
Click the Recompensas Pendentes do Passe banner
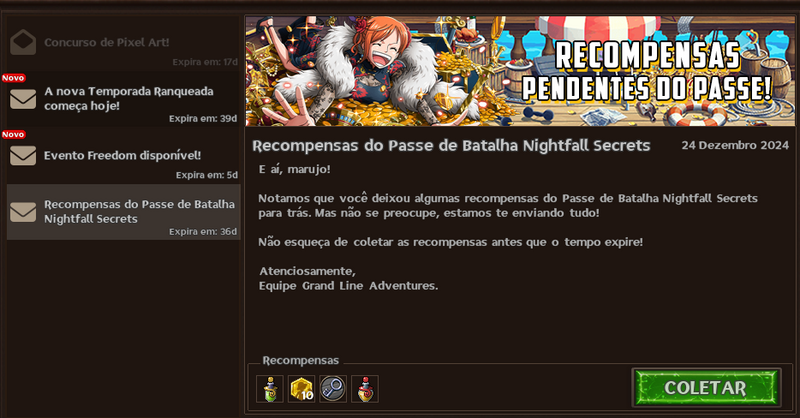[520, 71]
